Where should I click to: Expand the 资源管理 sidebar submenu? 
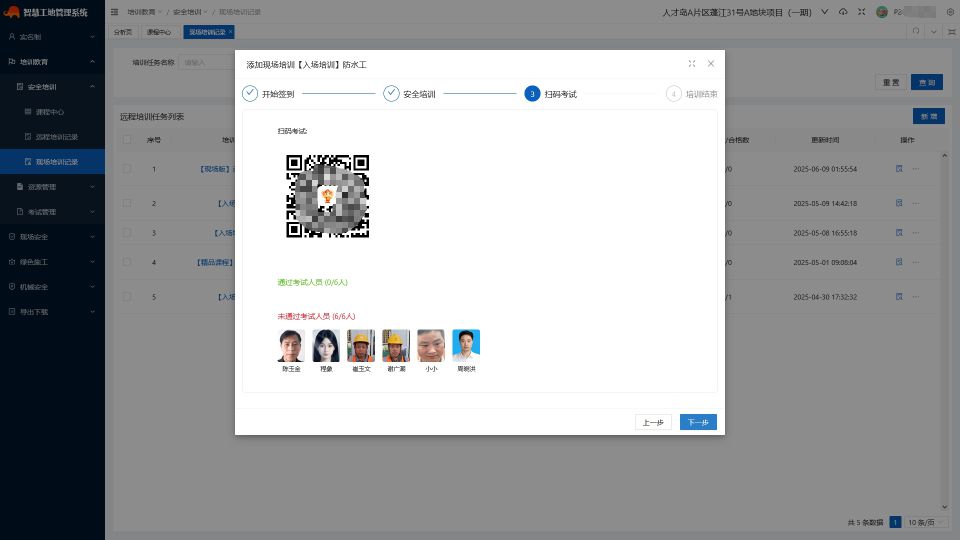click(x=52, y=187)
